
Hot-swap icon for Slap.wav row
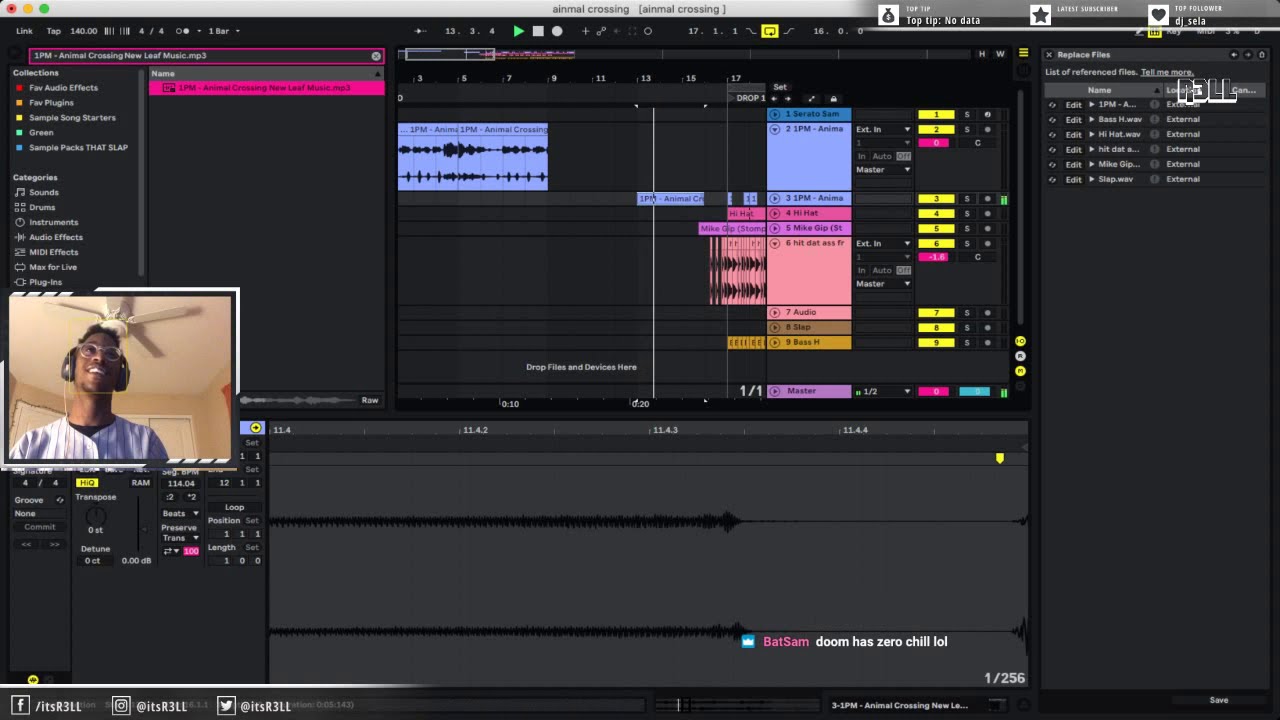pos(1052,179)
